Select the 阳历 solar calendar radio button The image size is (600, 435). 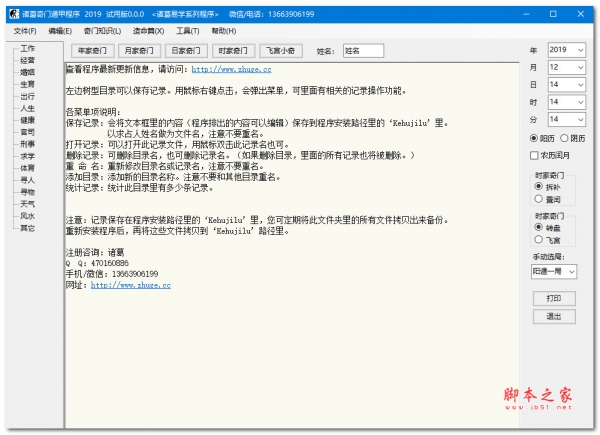pyautogui.click(x=542, y=138)
